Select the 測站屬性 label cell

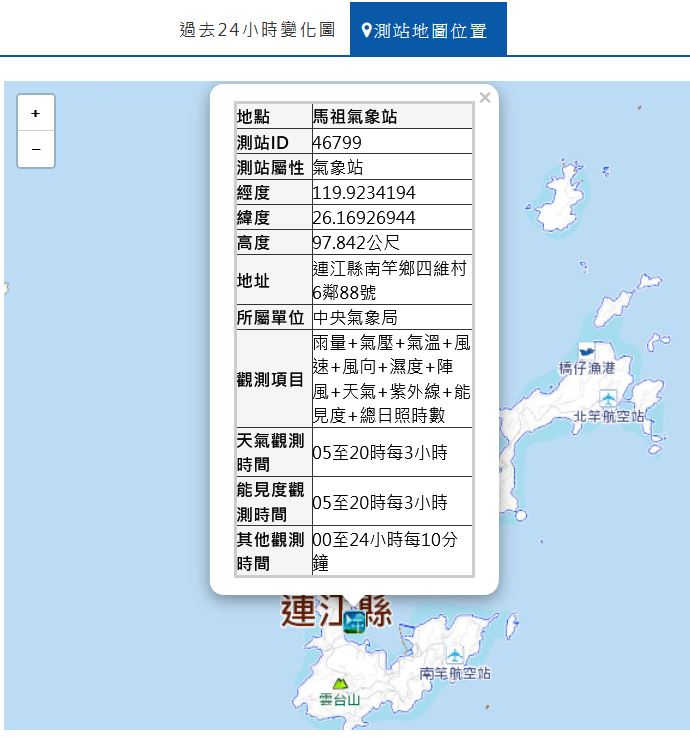coord(274,167)
